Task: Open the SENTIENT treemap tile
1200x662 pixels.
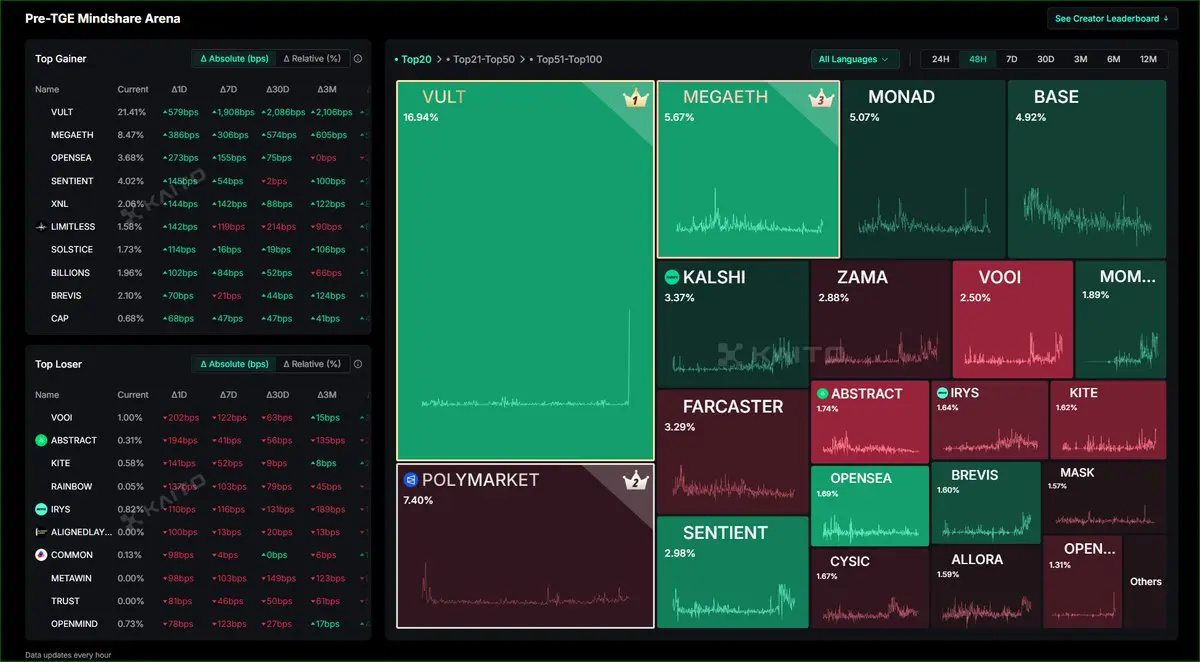Action: click(732, 573)
